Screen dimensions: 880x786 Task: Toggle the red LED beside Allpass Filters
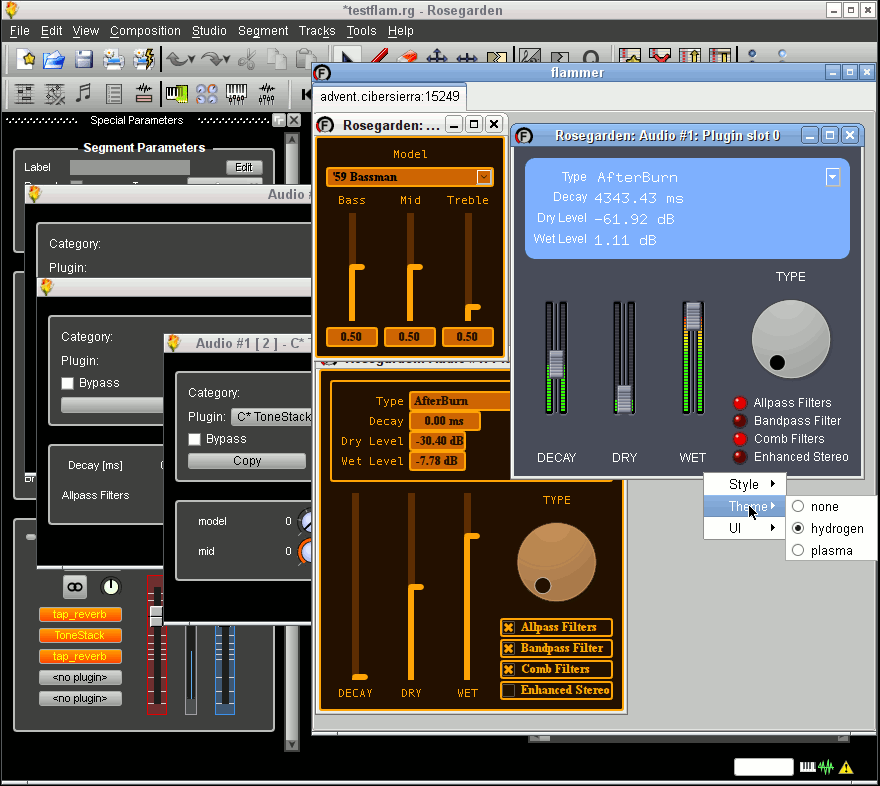[740, 403]
